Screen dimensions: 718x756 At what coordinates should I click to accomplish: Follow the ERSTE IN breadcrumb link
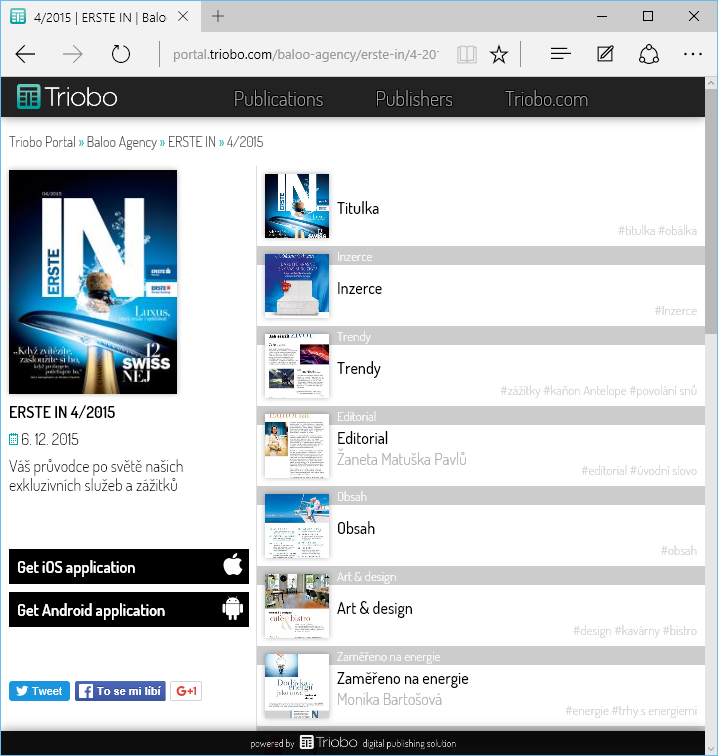tap(191, 142)
